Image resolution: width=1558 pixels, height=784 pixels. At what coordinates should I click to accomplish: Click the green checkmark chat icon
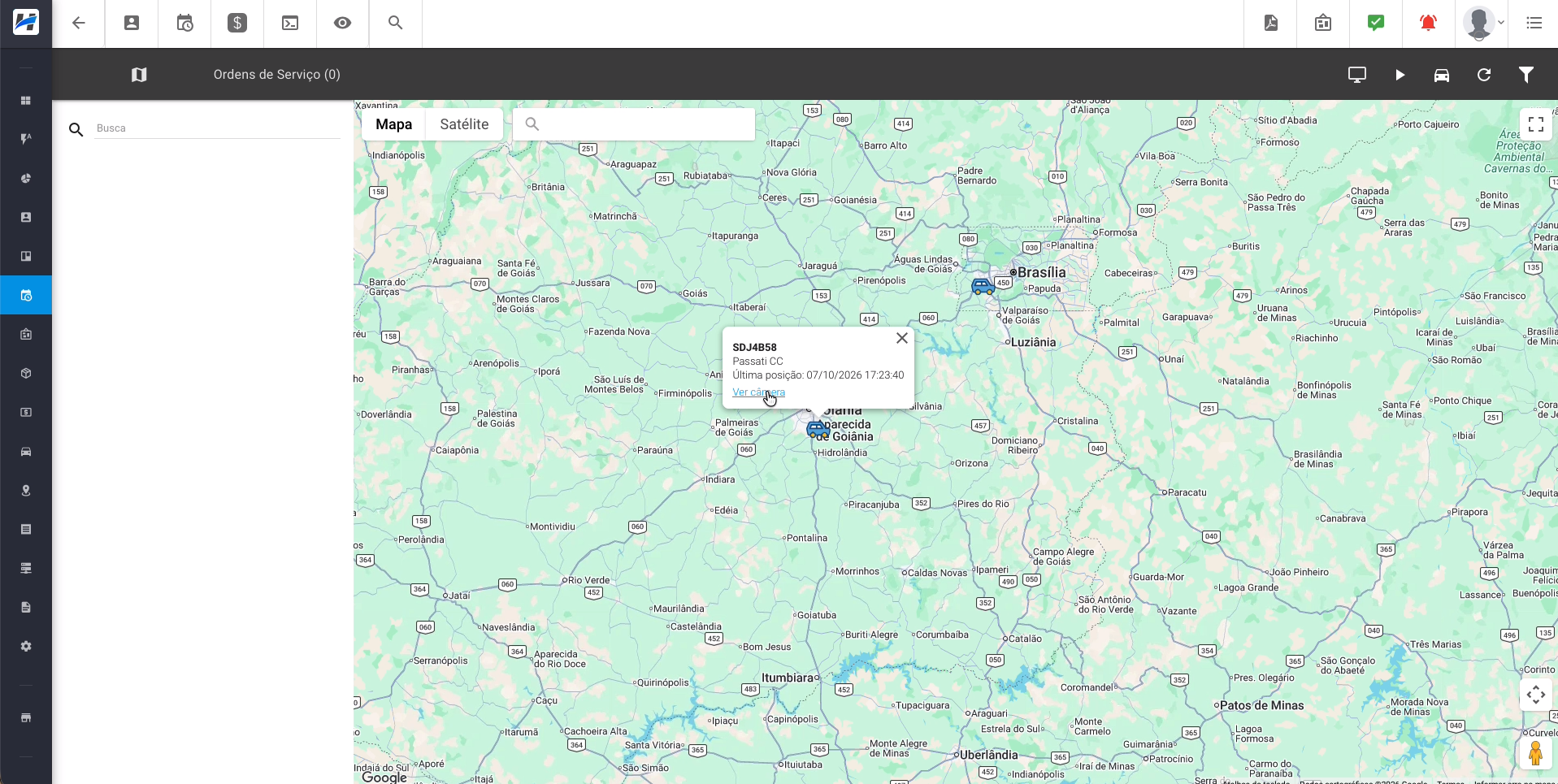[x=1376, y=23]
